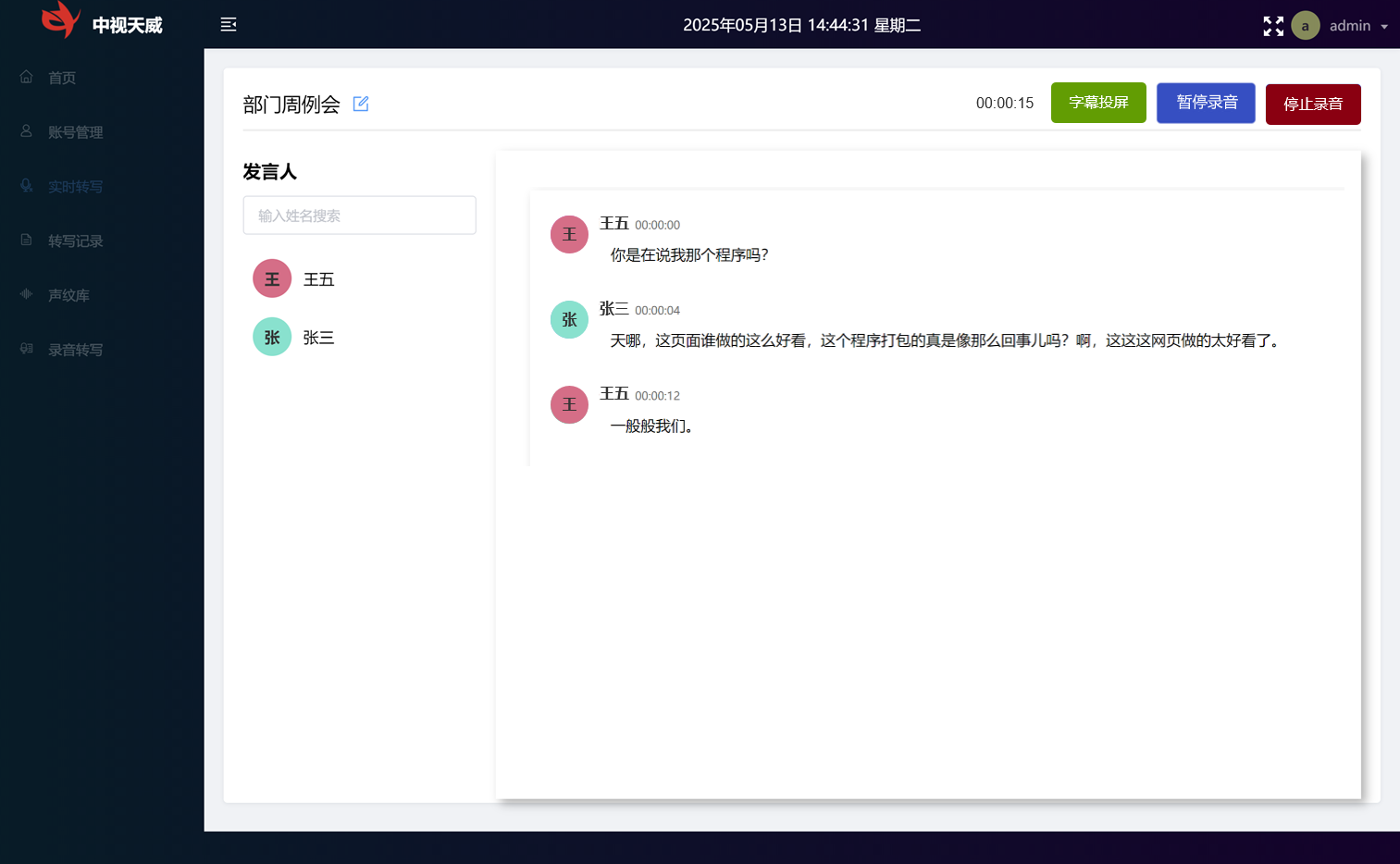Enter fullscreen mode with the expand icon
This screenshot has width=1400, height=864.
[x=1273, y=26]
